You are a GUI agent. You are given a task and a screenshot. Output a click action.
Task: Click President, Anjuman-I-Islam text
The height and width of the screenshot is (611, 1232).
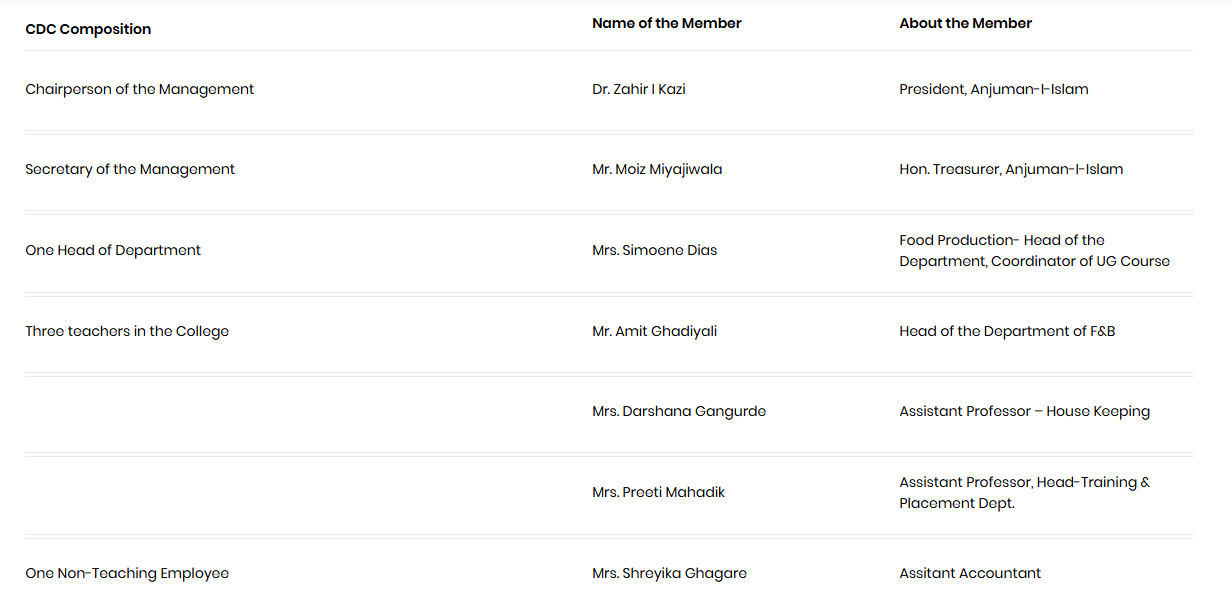[x=993, y=89]
